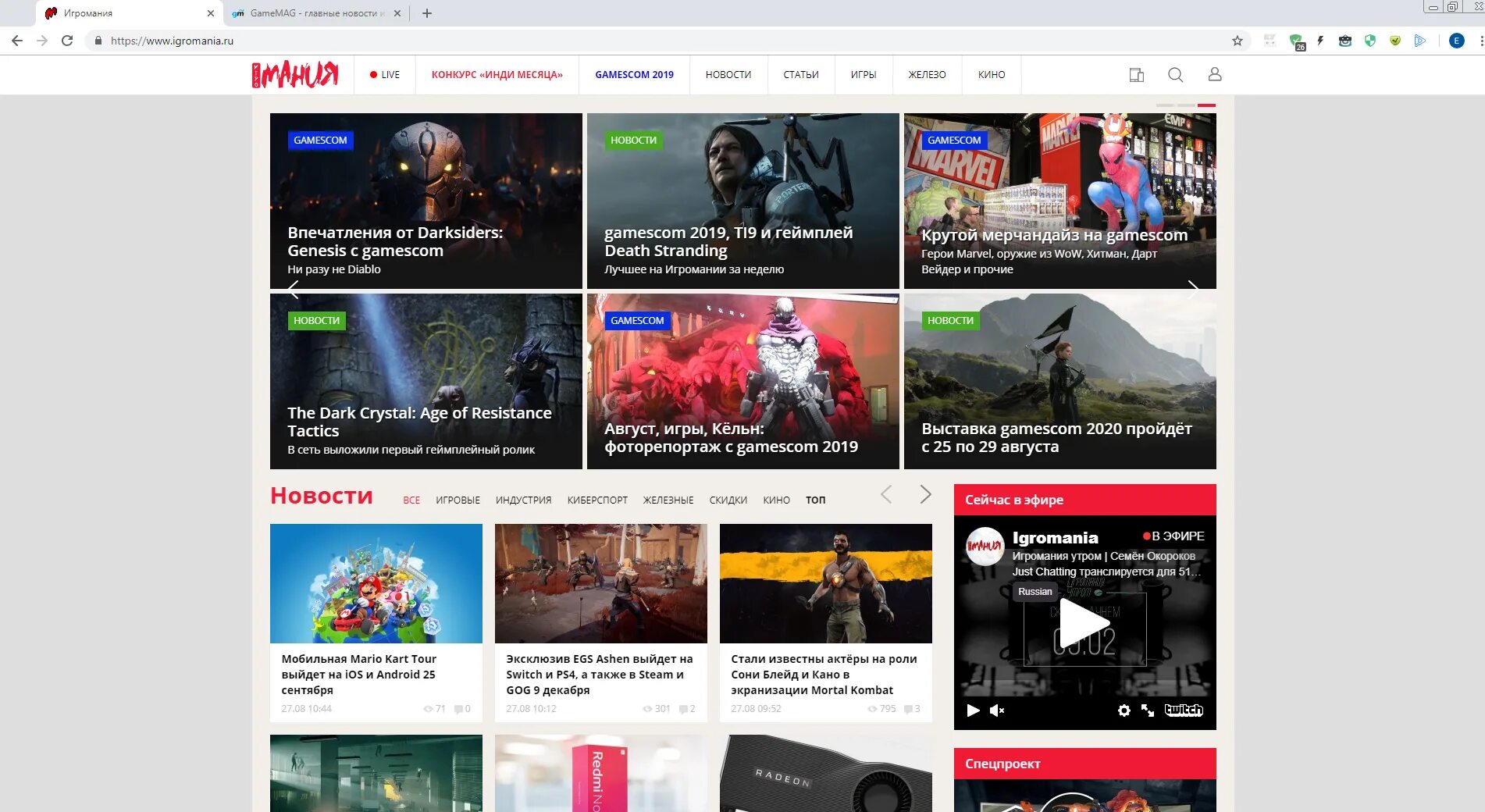Unmute the Twitch player volume
Image resolution: width=1485 pixels, height=812 pixels.
(x=997, y=710)
